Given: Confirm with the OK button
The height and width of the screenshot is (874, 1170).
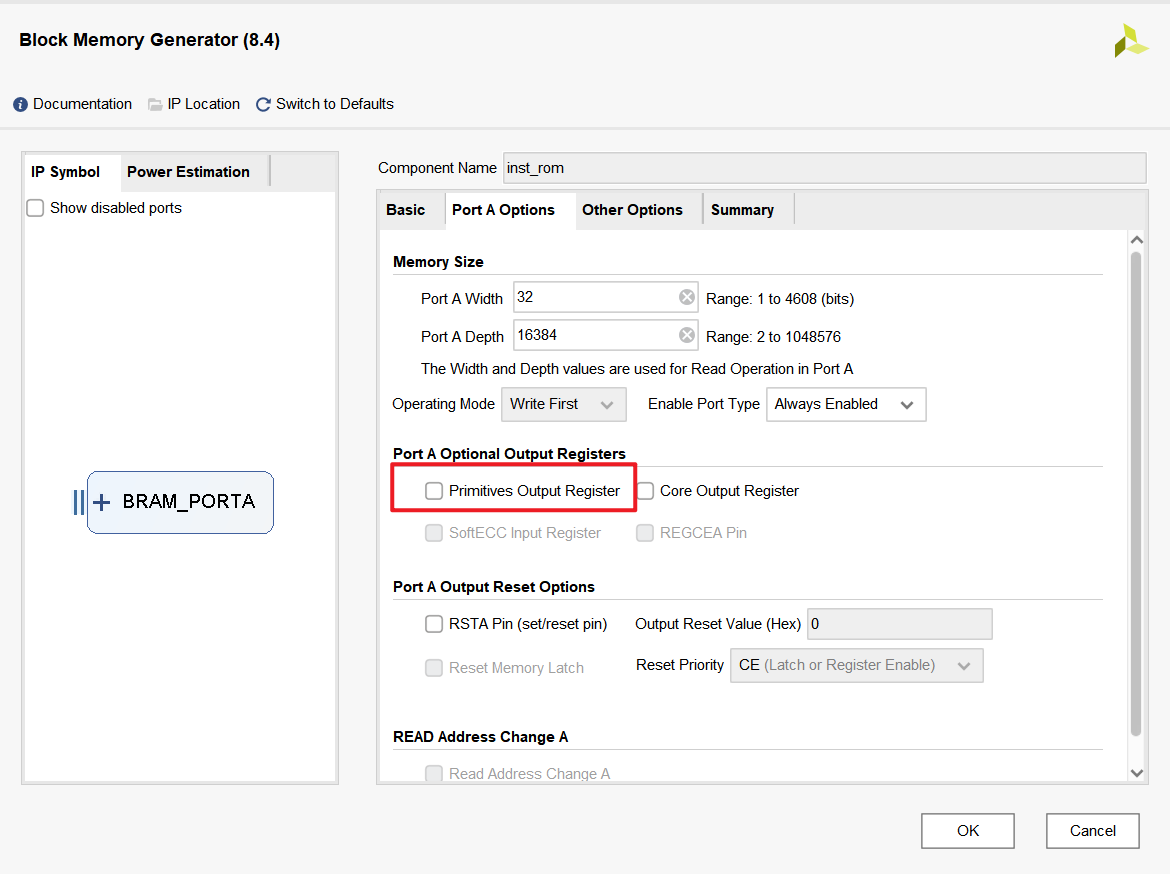Looking at the screenshot, I should click(x=968, y=831).
